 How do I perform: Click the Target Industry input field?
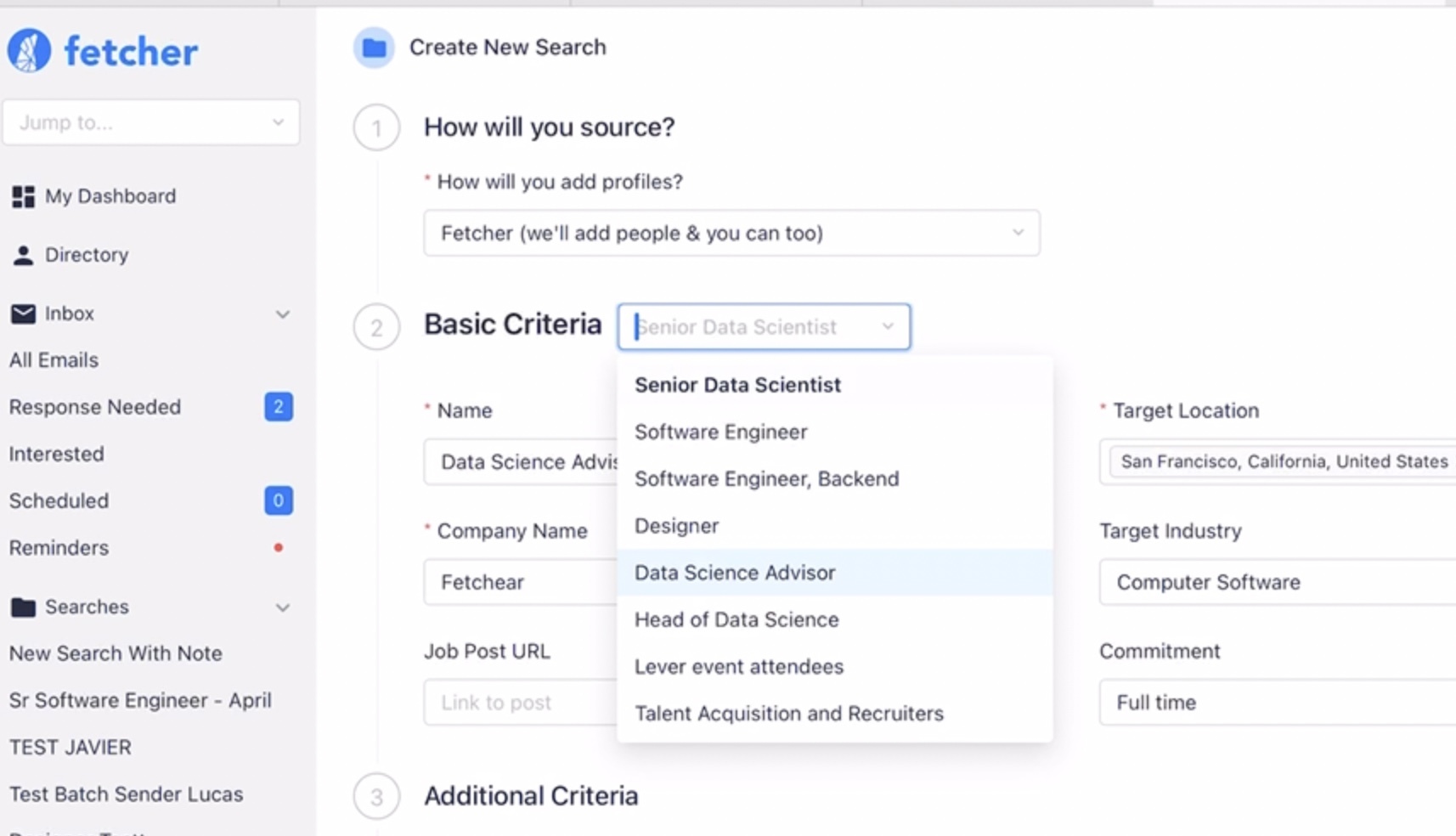(1274, 582)
